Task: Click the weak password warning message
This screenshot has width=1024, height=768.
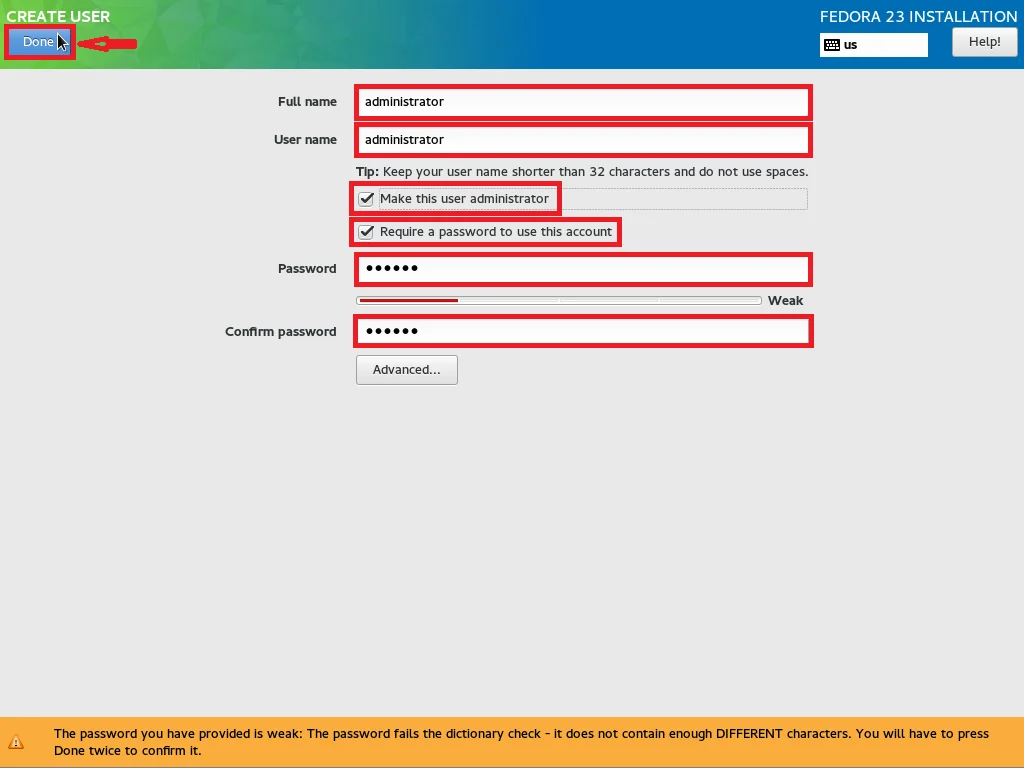Action: pyautogui.click(x=521, y=742)
